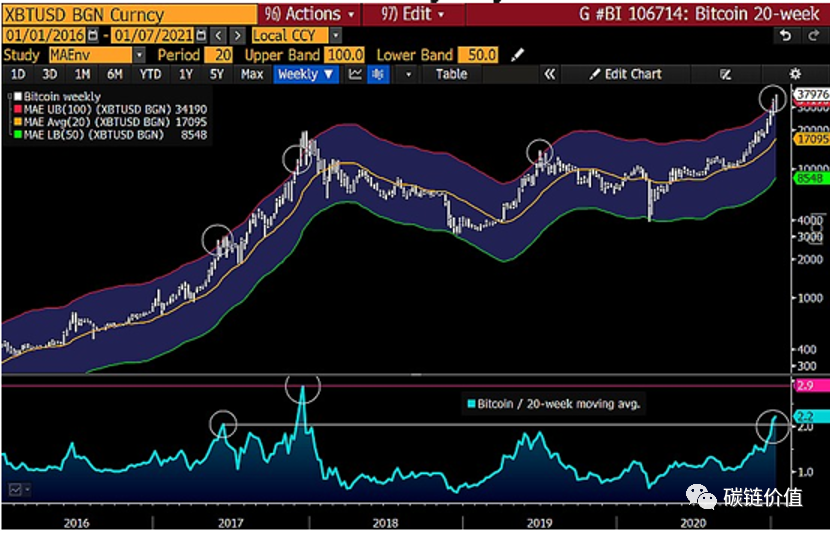
Task: Toggle the Bitcoin weekly legend series
Action: pyautogui.click(x=14, y=96)
